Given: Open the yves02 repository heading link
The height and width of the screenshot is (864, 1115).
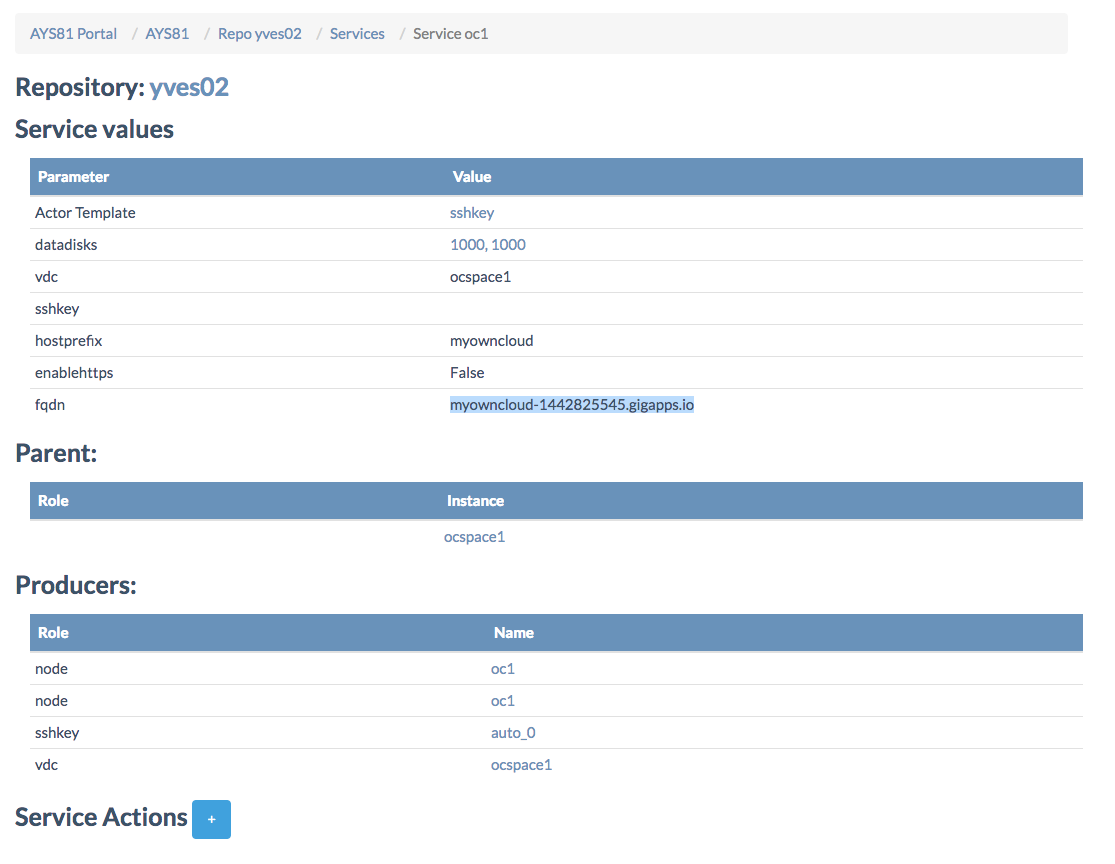Looking at the screenshot, I should point(189,87).
